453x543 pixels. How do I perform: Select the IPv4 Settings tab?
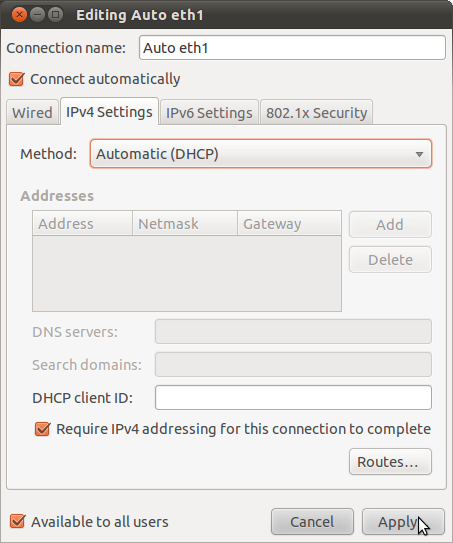[x=109, y=112]
